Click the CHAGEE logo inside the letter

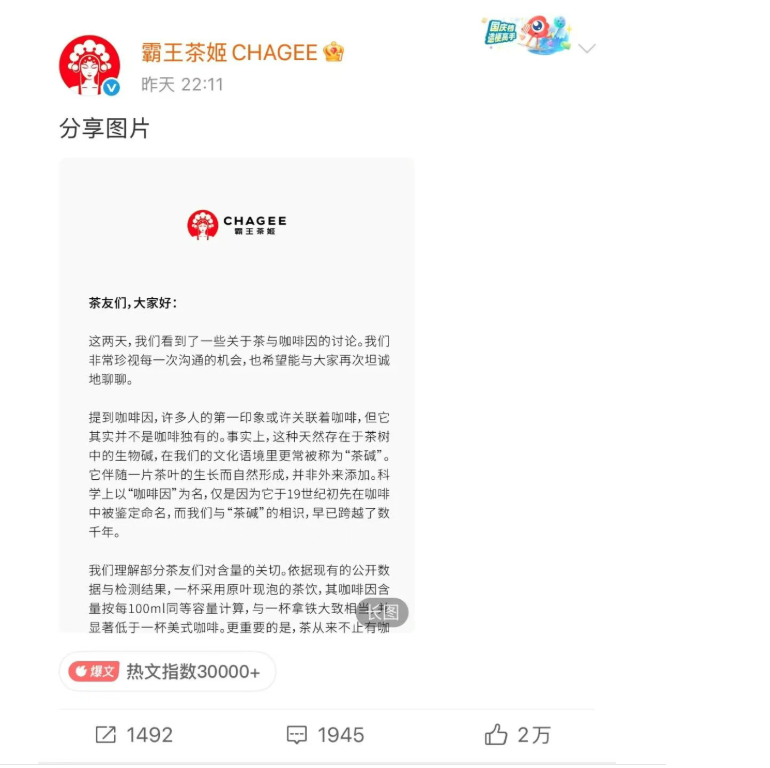click(237, 225)
